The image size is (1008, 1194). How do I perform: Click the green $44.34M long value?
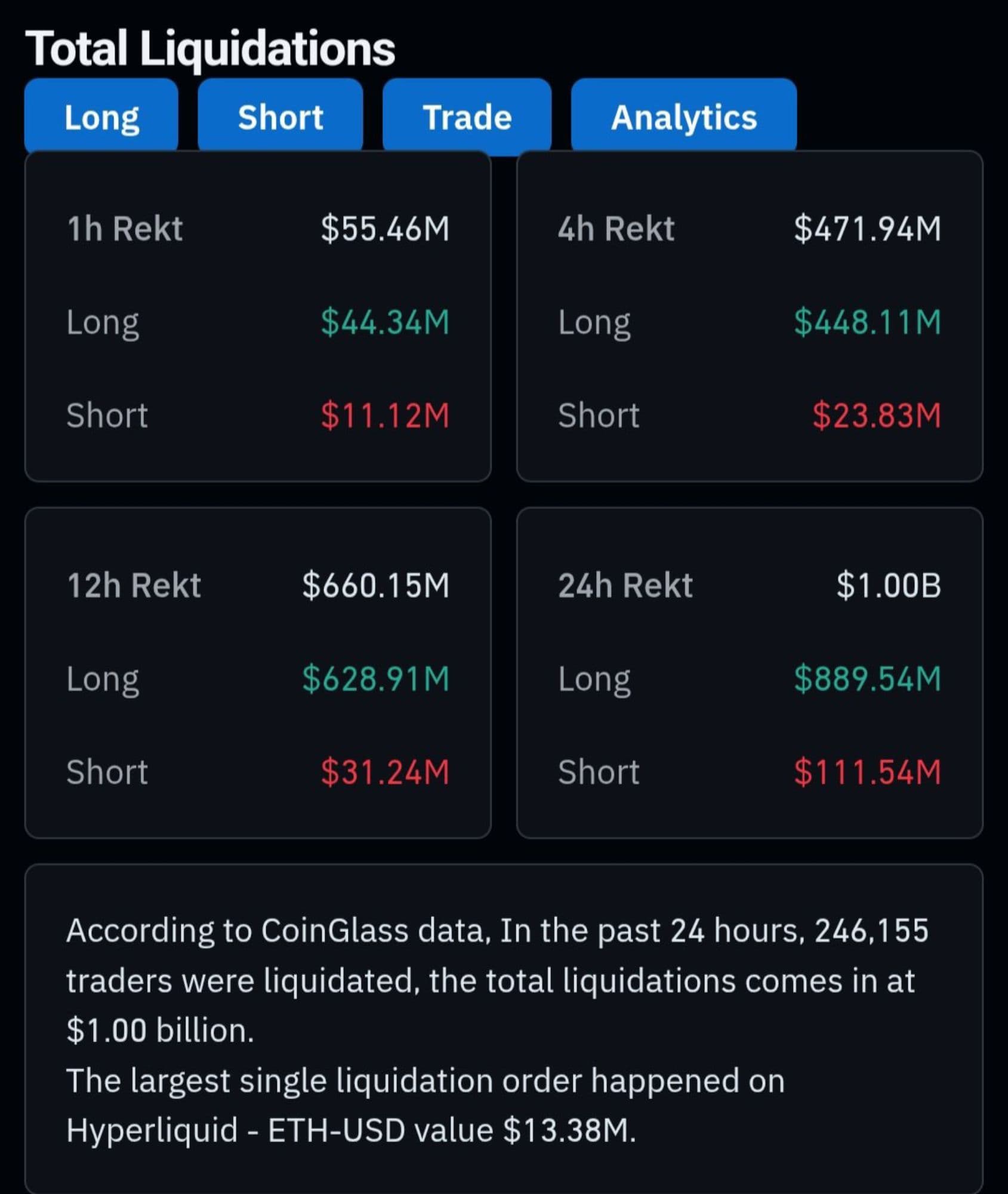385,322
